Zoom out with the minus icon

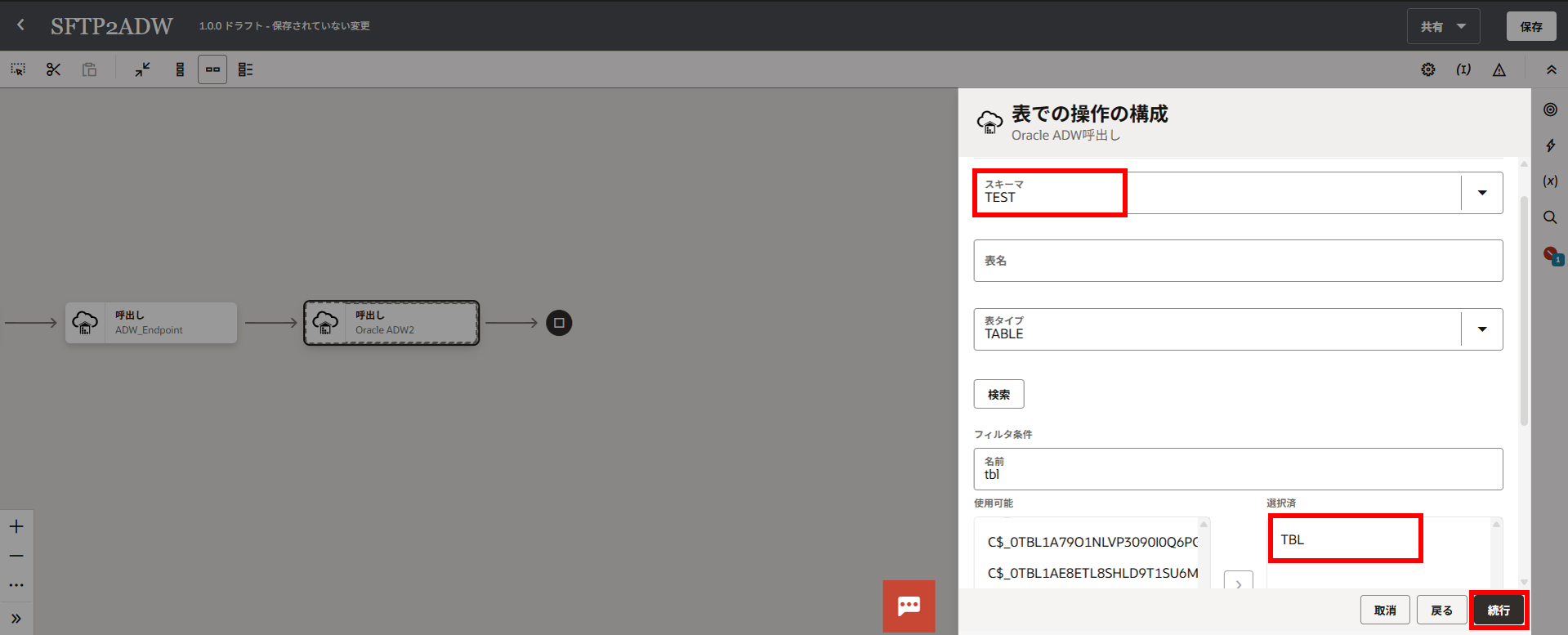point(16,556)
